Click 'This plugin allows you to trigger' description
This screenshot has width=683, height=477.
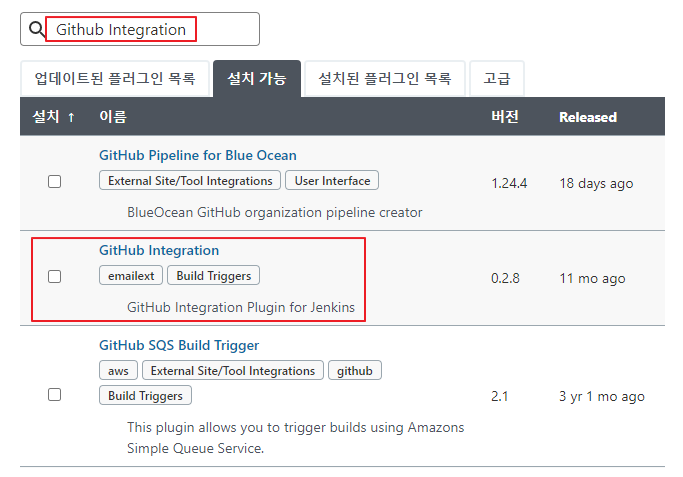pyautogui.click(x=296, y=438)
